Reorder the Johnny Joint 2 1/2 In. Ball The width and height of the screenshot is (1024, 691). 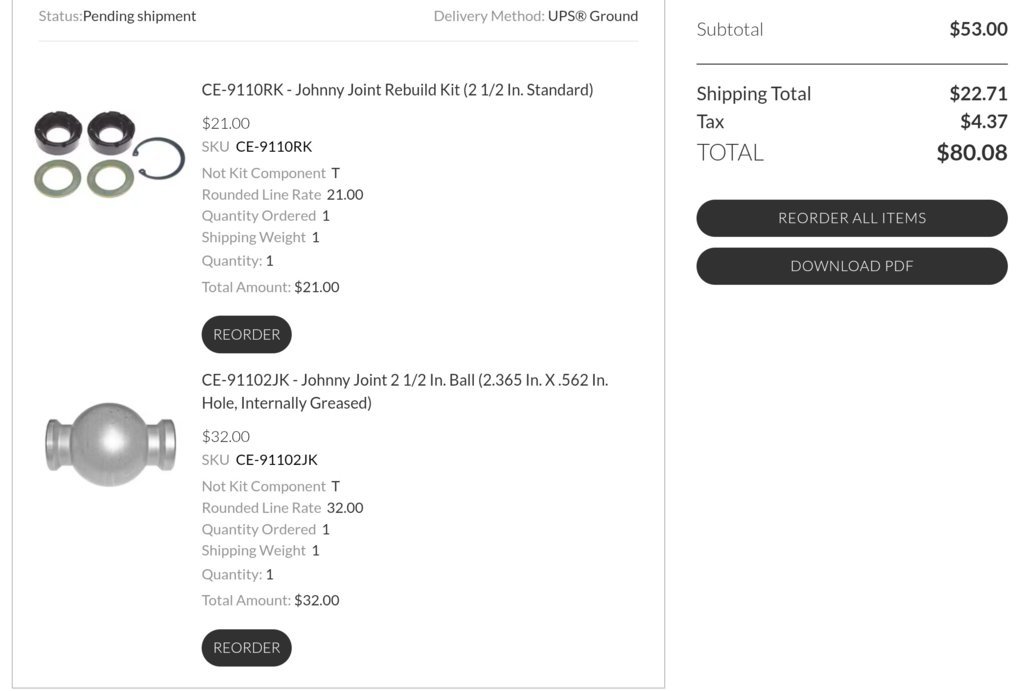tap(246, 648)
